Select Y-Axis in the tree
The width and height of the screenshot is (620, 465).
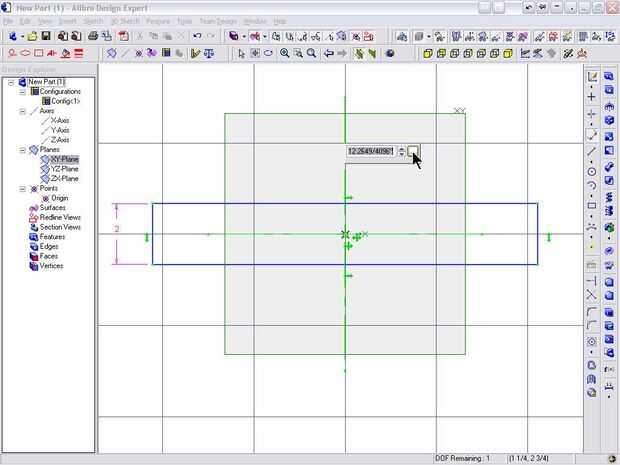pos(60,130)
